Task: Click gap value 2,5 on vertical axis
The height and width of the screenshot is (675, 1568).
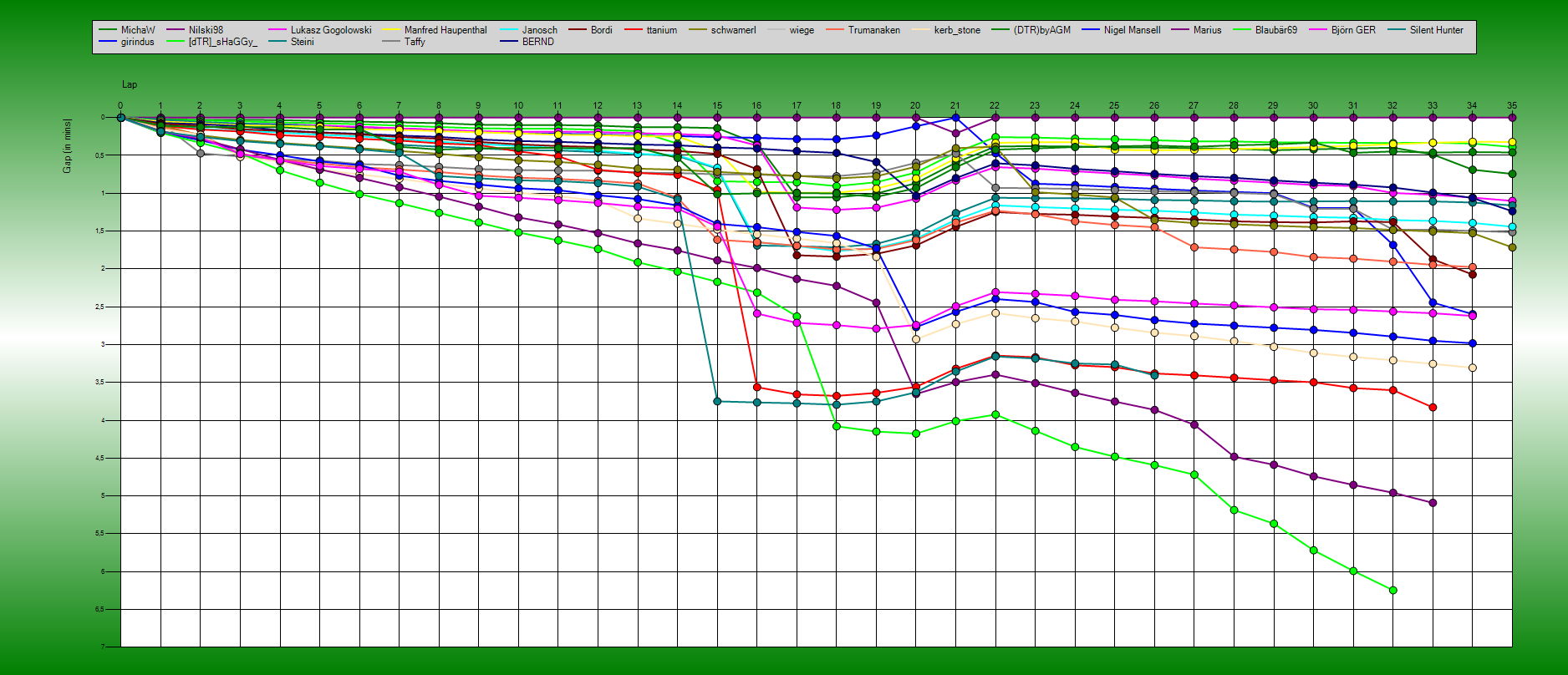Action: pyautogui.click(x=99, y=307)
